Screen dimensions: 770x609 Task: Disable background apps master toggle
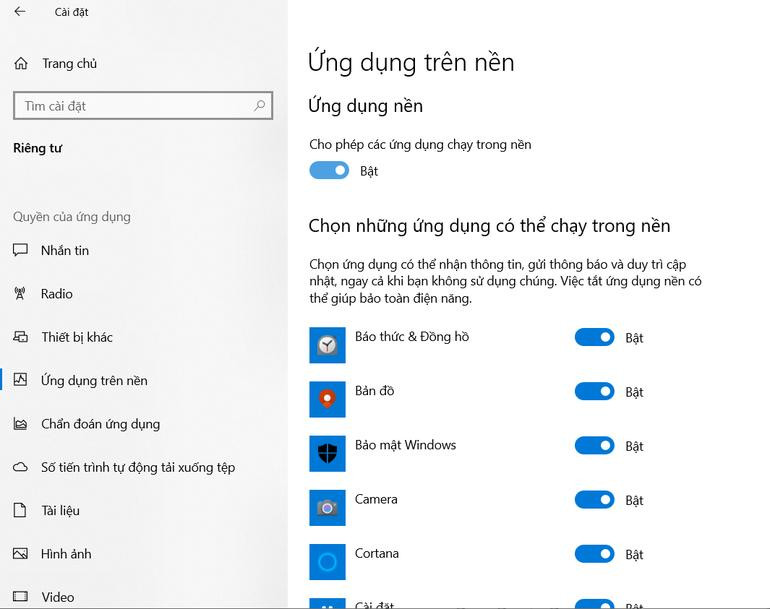point(329,171)
